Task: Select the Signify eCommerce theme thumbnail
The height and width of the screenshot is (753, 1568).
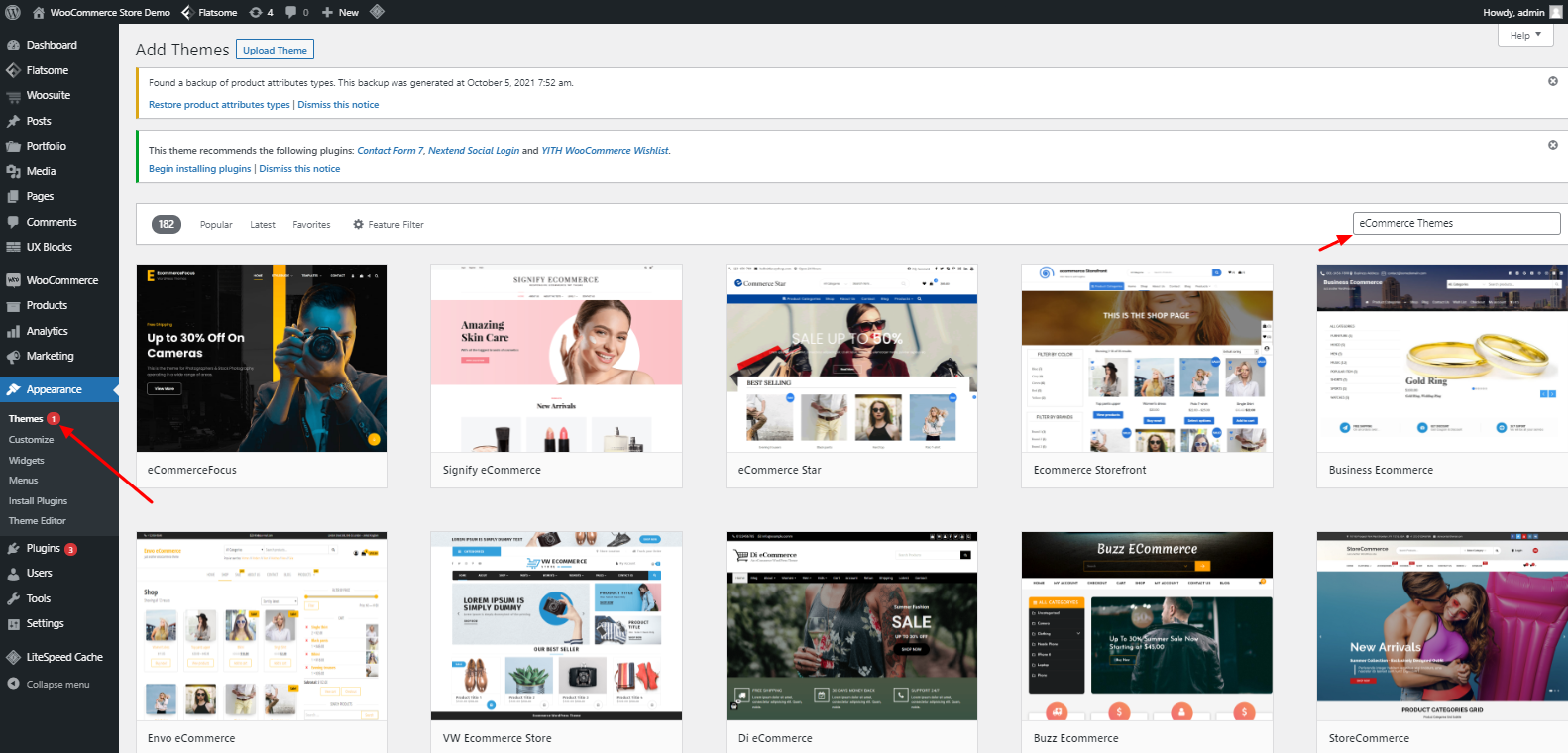Action: pyautogui.click(x=556, y=358)
